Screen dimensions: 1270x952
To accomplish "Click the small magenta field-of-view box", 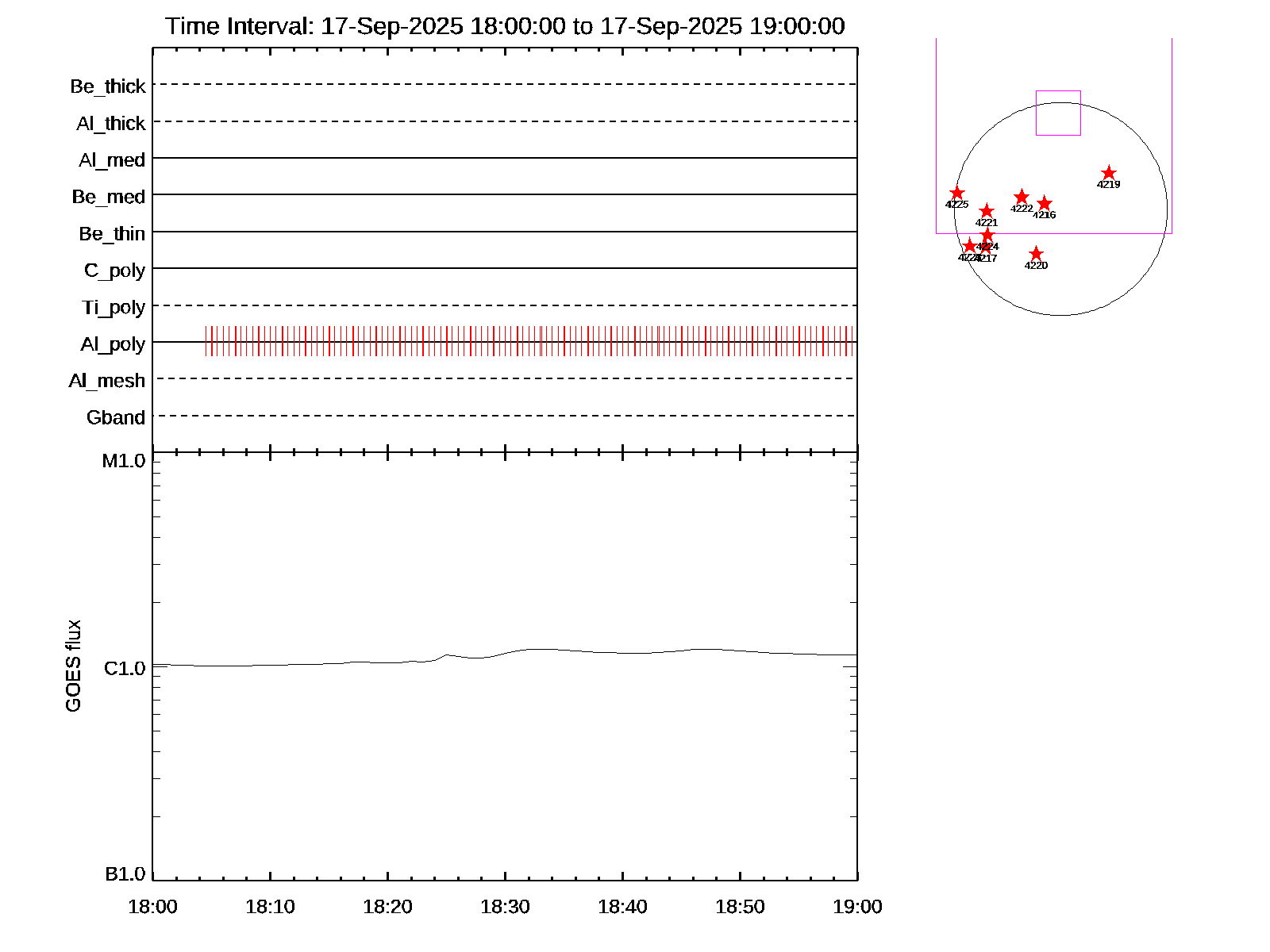I will tap(1058, 113).
